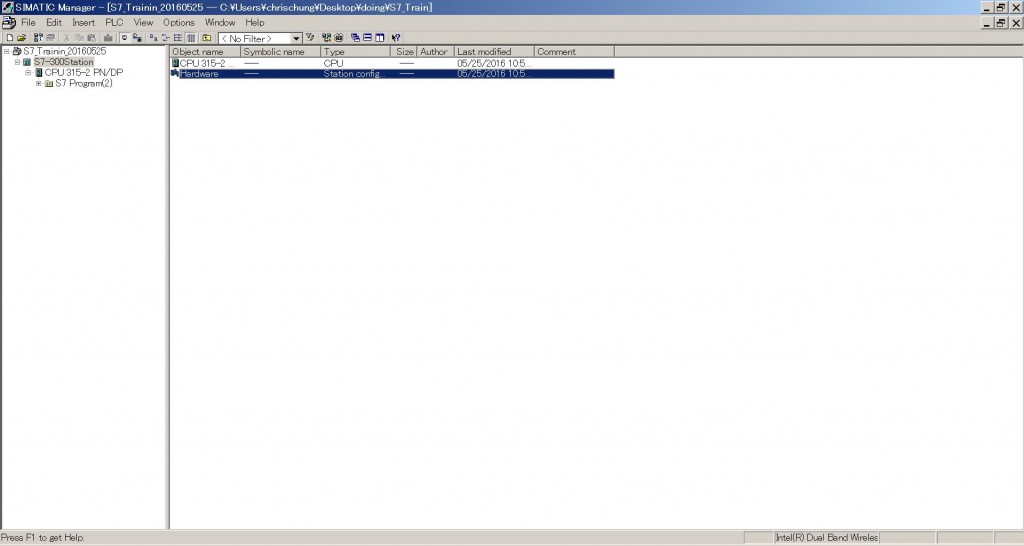Switch to Large Icons view
Viewport: 1024px width, 546px height.
tap(153, 38)
